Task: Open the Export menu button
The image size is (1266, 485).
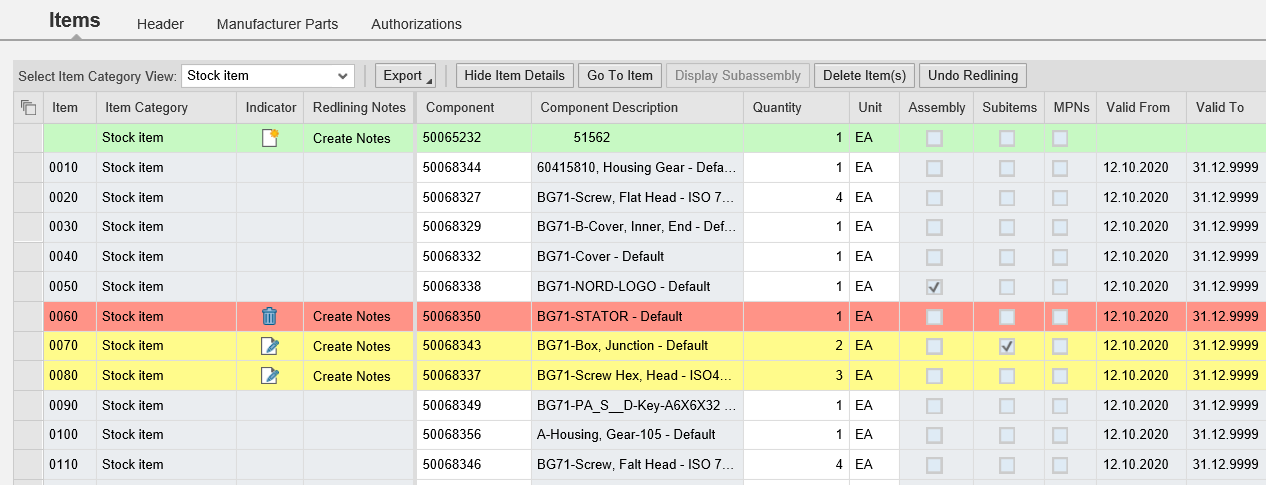Action: click(405, 75)
